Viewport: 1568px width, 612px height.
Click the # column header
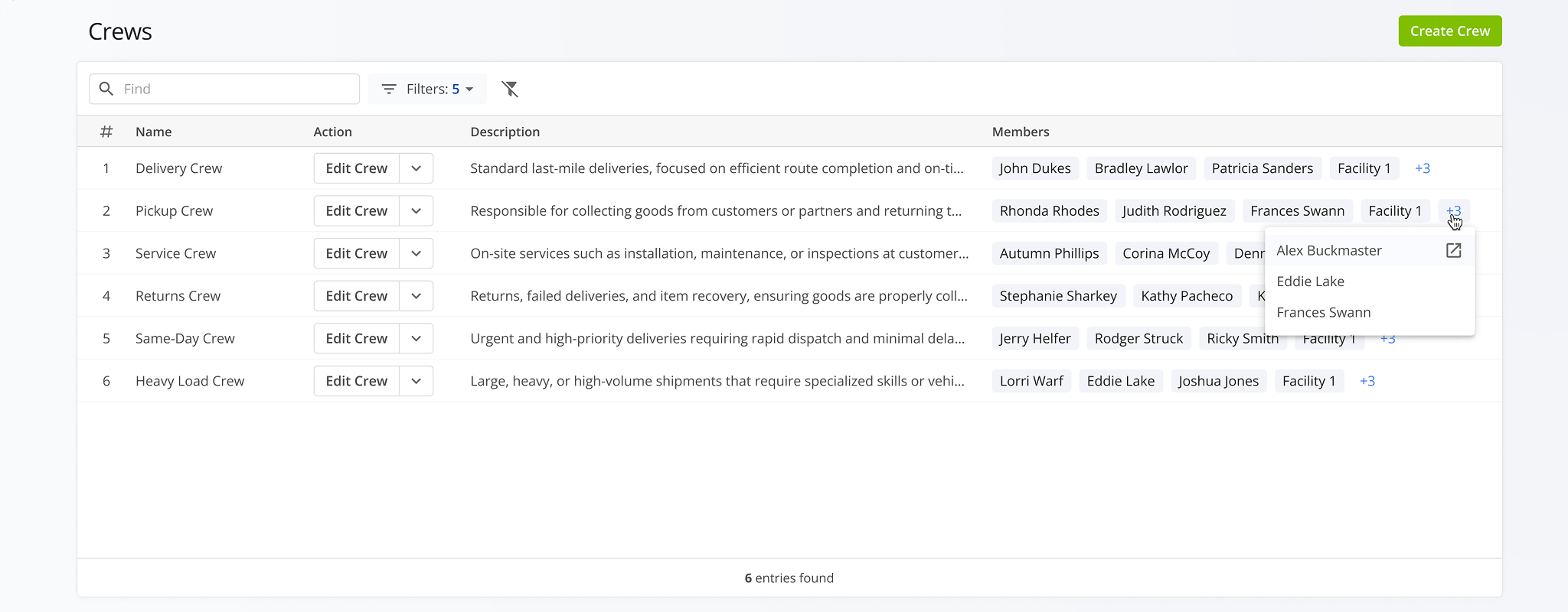106,132
